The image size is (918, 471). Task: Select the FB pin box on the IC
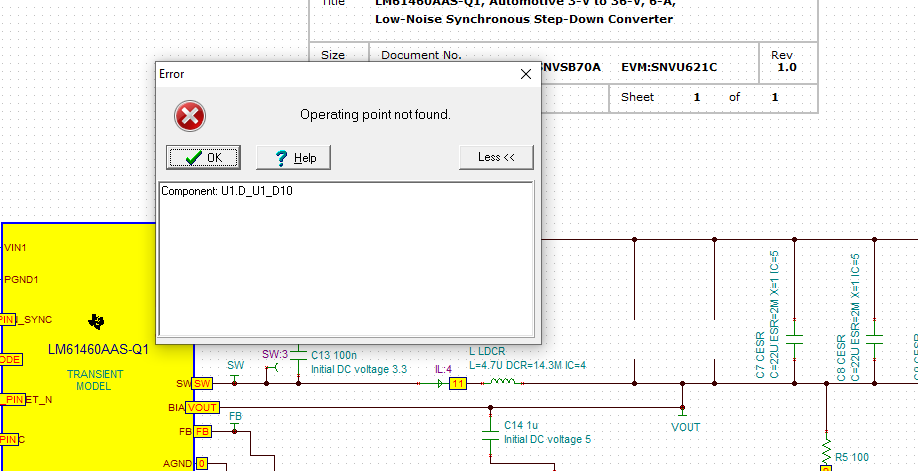(x=202, y=432)
